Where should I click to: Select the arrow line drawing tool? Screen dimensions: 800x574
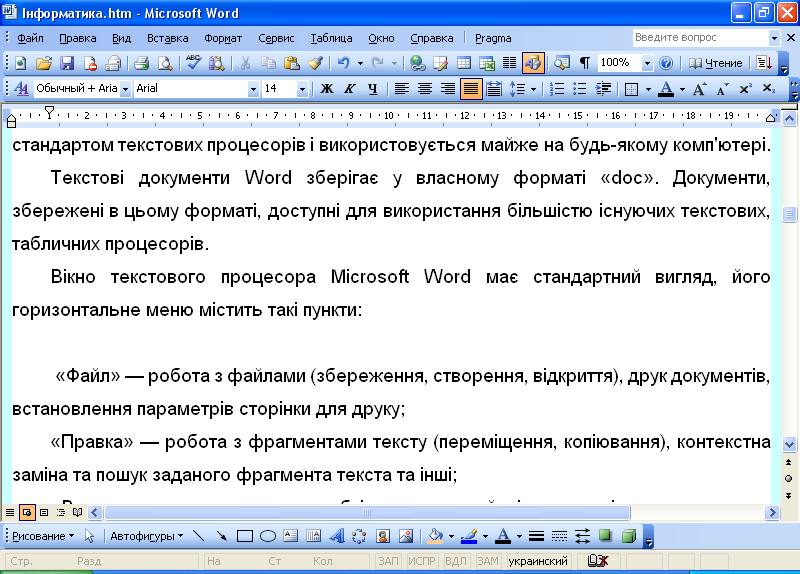[221, 536]
